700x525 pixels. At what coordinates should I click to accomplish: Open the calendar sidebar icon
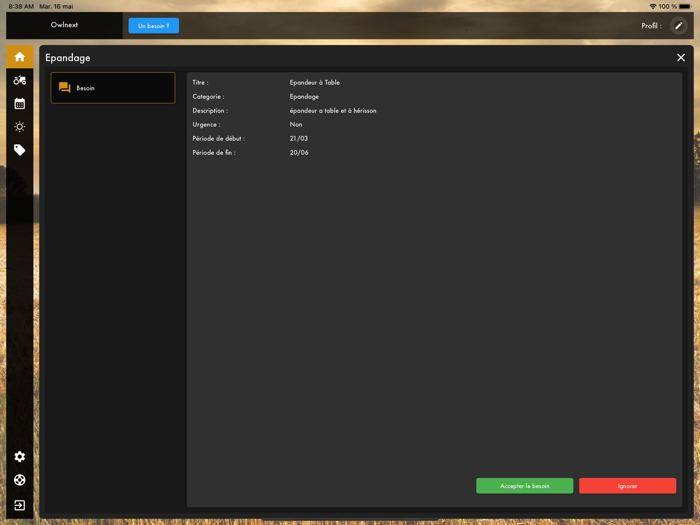pyautogui.click(x=20, y=104)
